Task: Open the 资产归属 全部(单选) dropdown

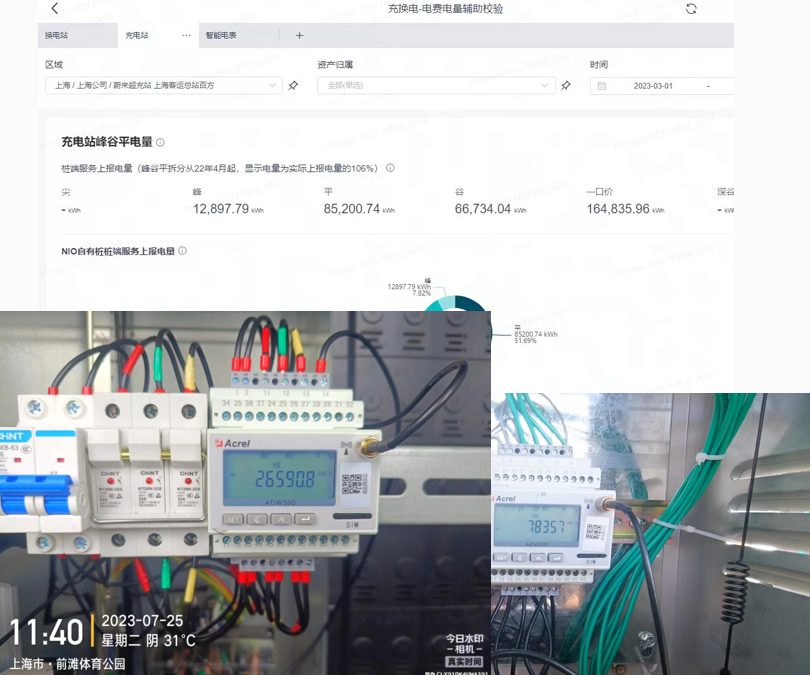Action: (437, 85)
